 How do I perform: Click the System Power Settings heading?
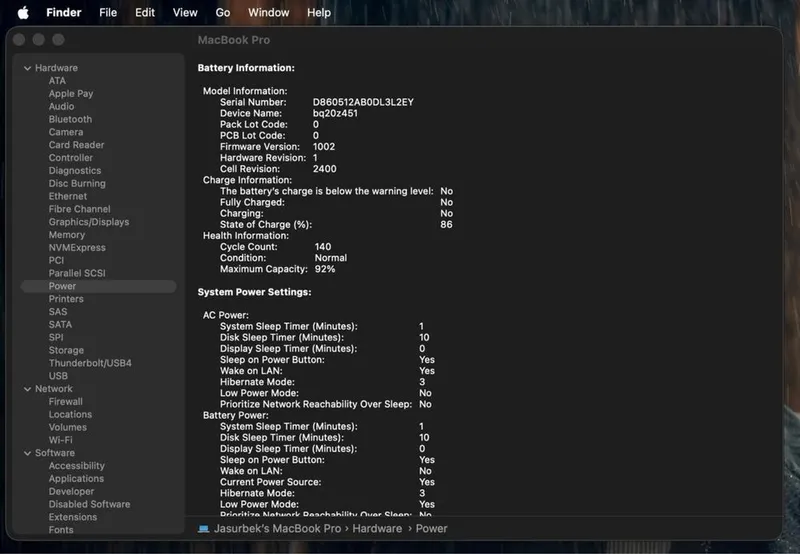click(x=255, y=292)
